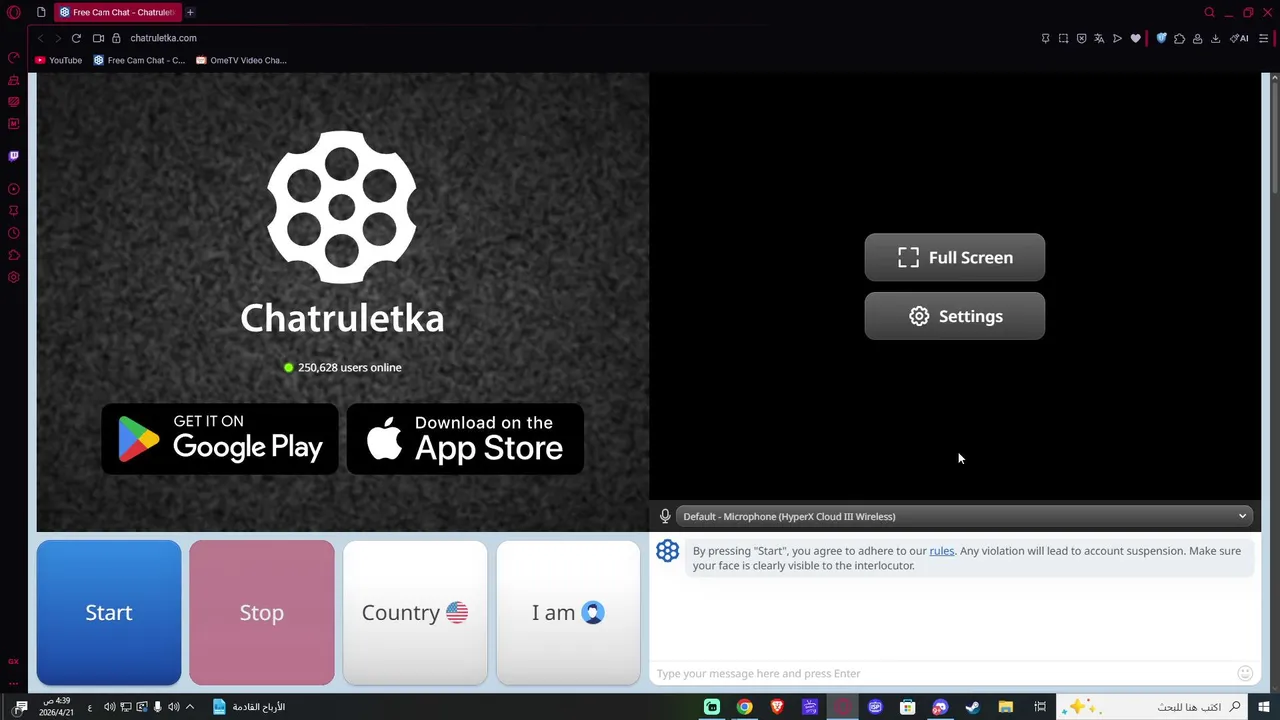Click the GX corner icon in sidebar
This screenshot has height=720, width=1280.
pyautogui.click(x=13, y=661)
